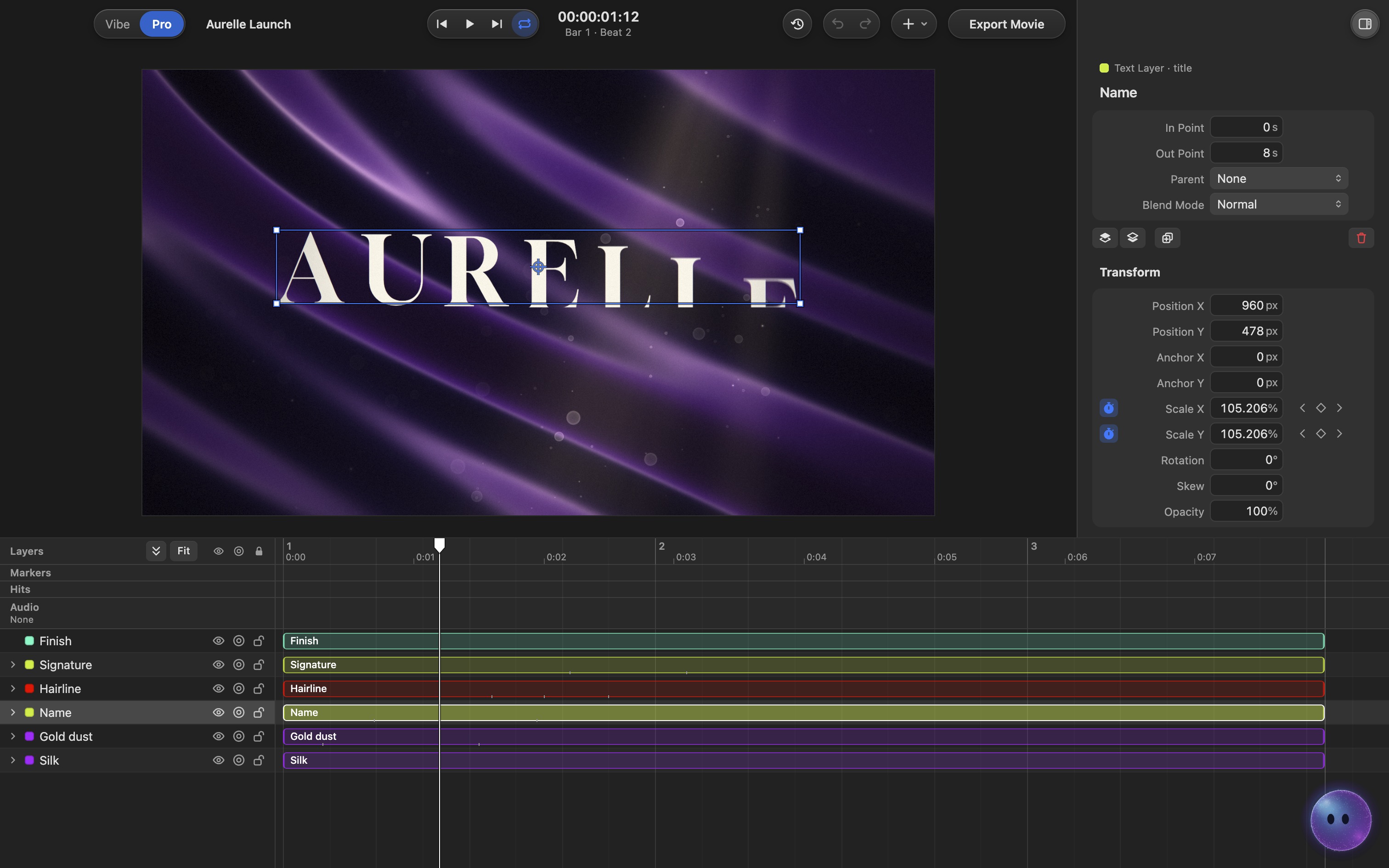
Task: Go to next Scale X keyframe
Action: pyautogui.click(x=1339, y=408)
